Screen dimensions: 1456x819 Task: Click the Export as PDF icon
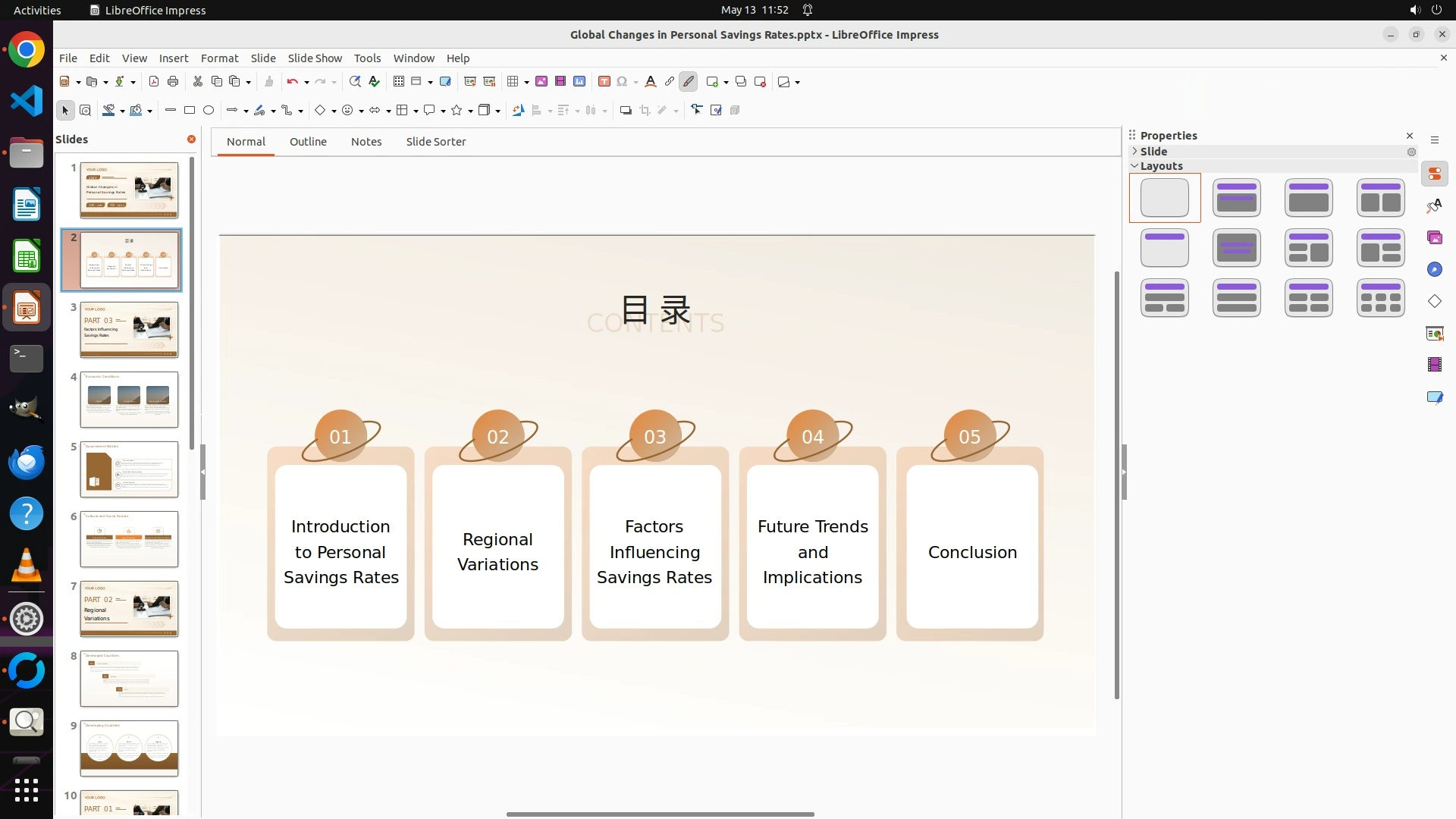(154, 82)
